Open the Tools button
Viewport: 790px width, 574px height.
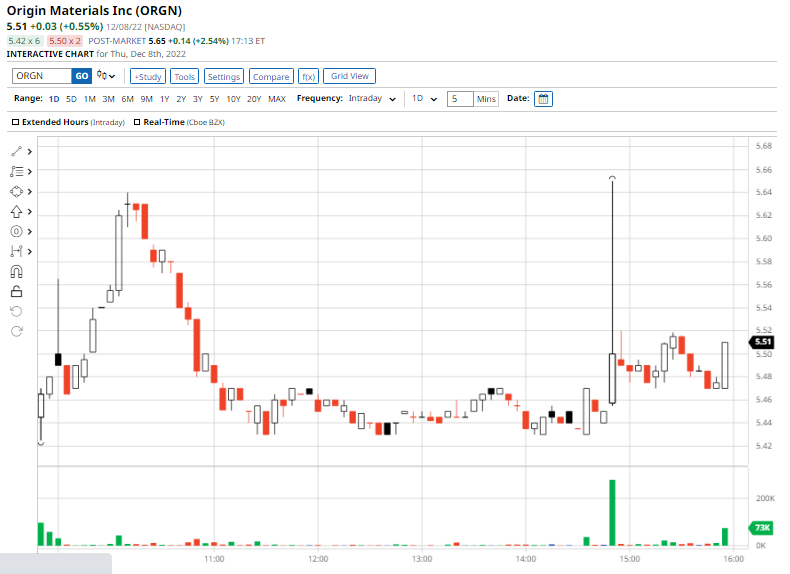[x=184, y=76]
